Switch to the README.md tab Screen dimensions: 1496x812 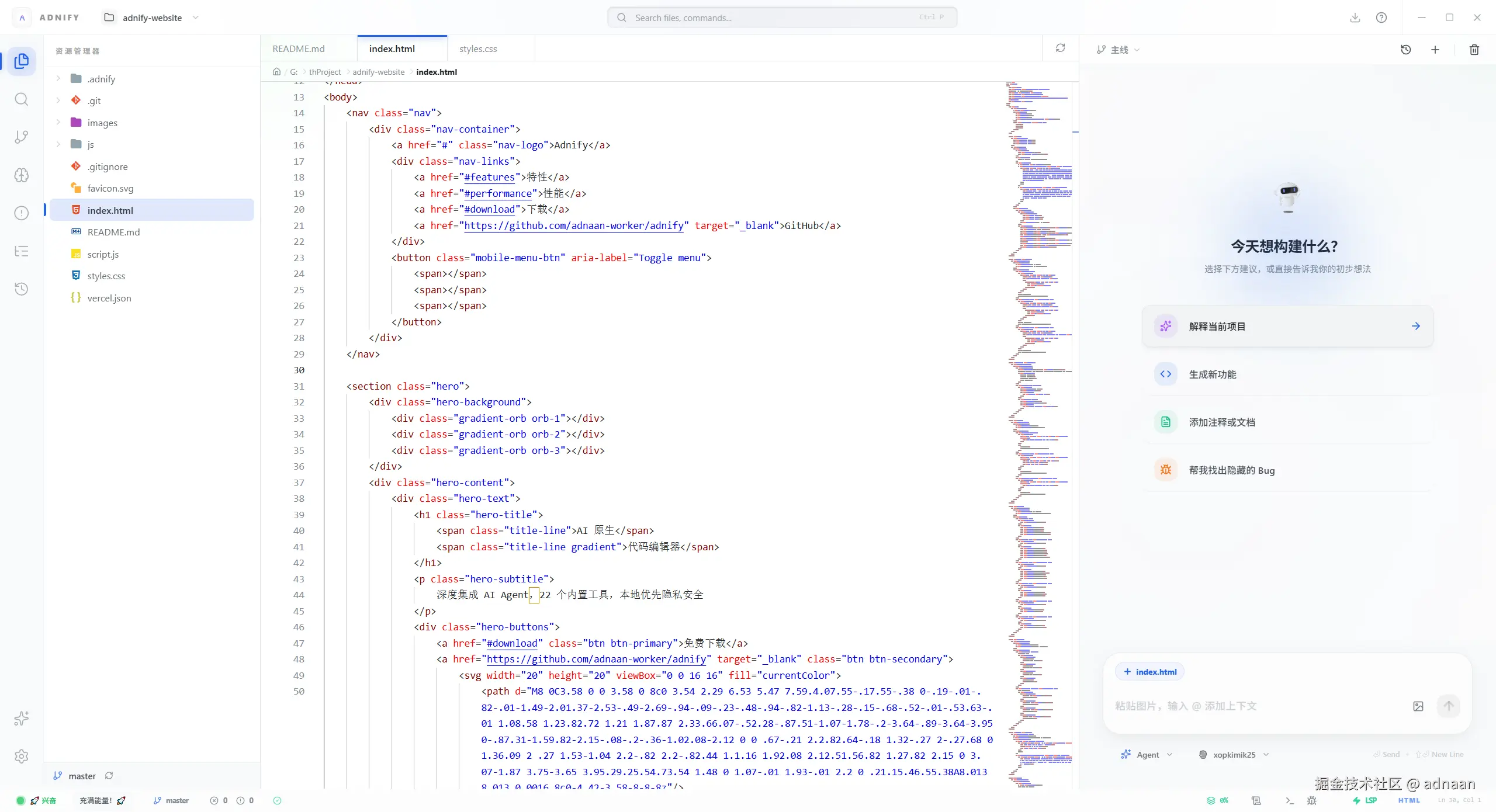pos(299,48)
